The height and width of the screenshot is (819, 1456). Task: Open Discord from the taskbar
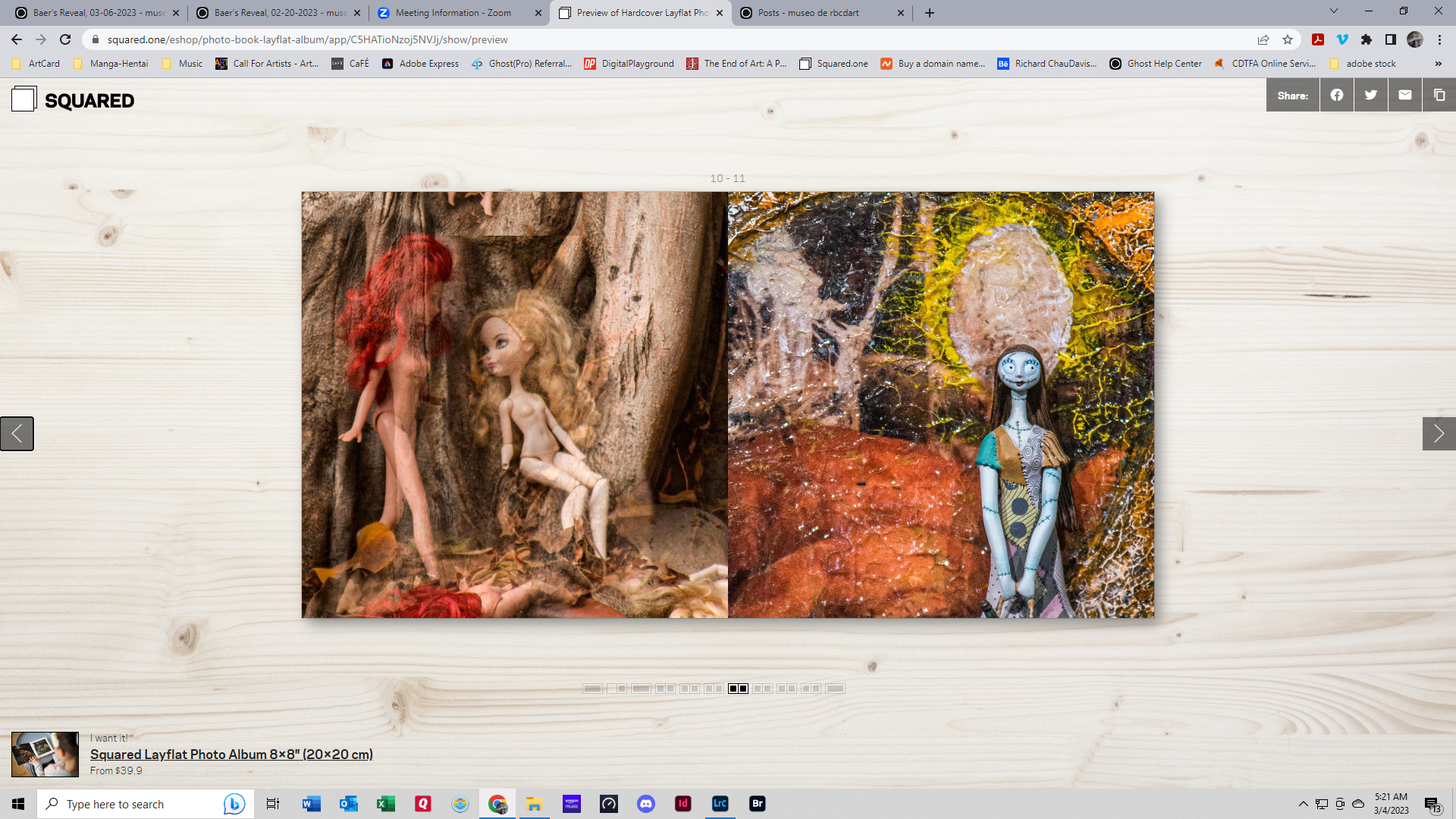point(646,804)
